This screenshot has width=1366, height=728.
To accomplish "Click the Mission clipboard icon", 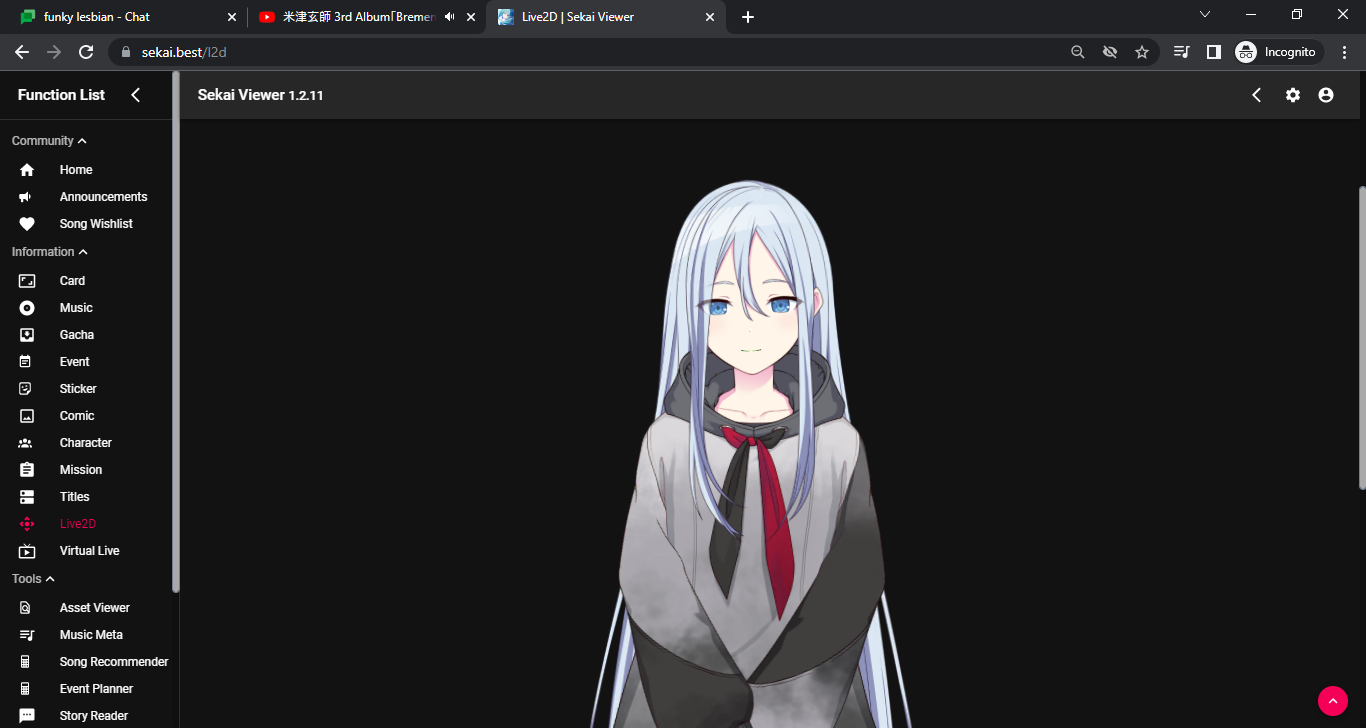I will (27, 470).
